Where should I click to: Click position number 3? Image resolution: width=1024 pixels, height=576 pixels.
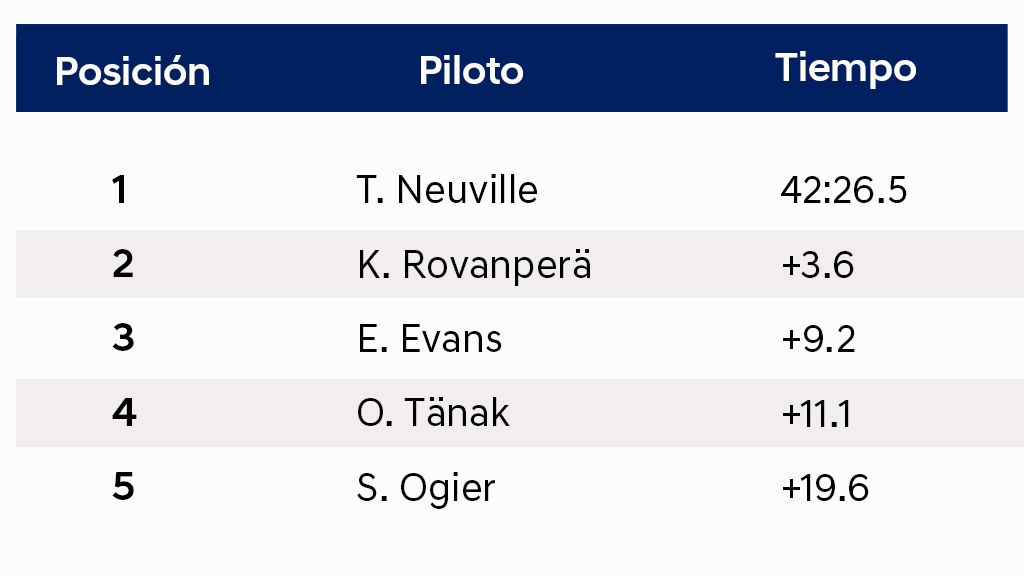pyautogui.click(x=122, y=339)
